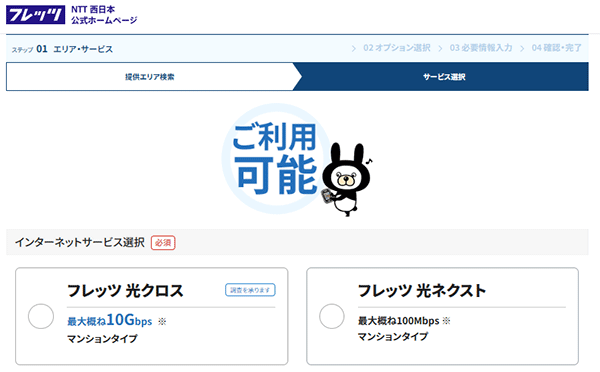Open NTT 西日本 公式ホームページ link
This screenshot has height=372, width=600.
[104, 15]
